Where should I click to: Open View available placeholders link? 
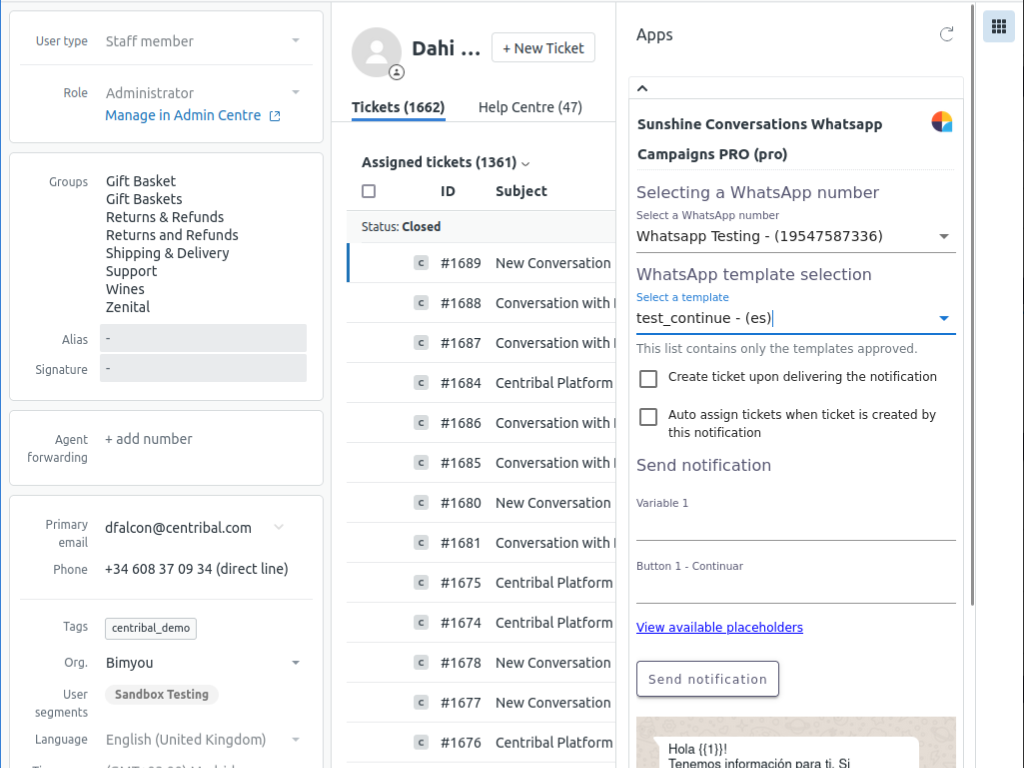[x=720, y=627]
